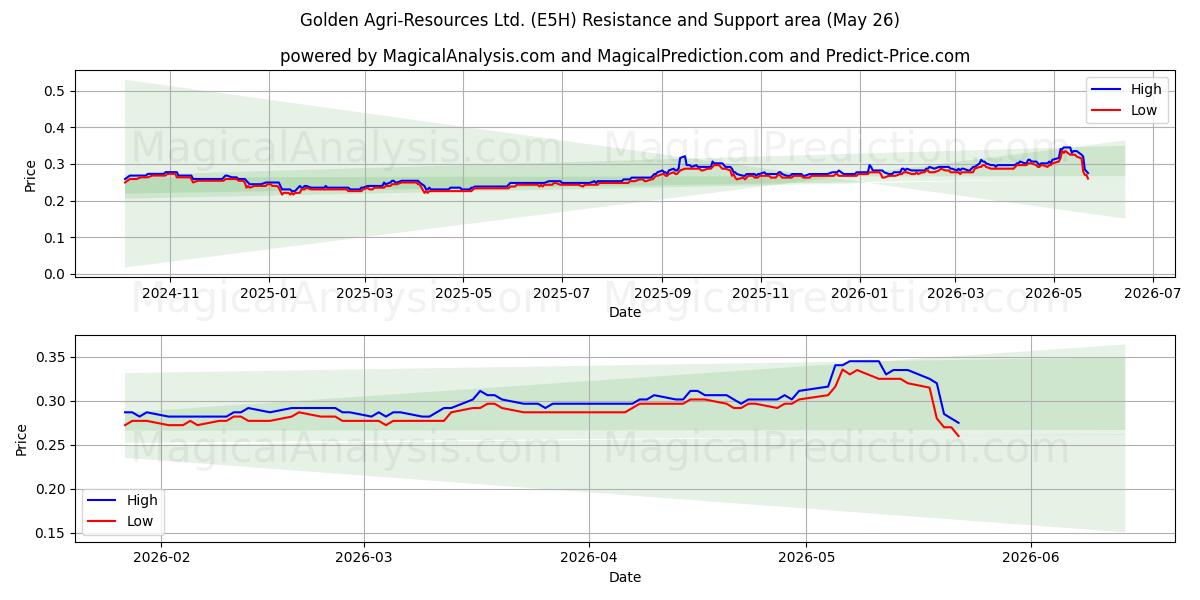The width and height of the screenshot is (1200, 600).
Task: Click the 2026-03 x-axis label in the top chart
Action: [954, 293]
